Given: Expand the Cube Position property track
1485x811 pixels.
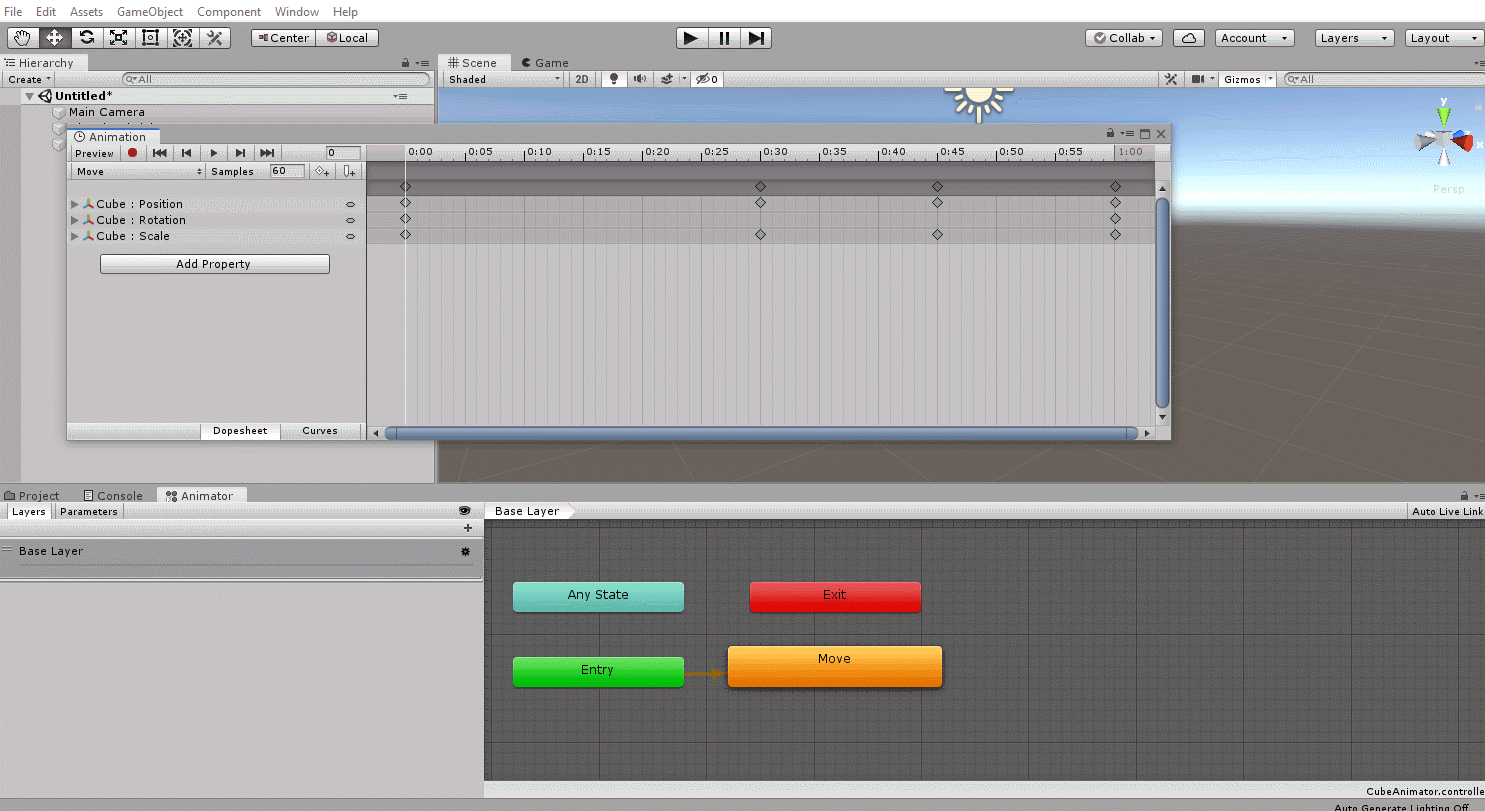Looking at the screenshot, I should click(74, 203).
